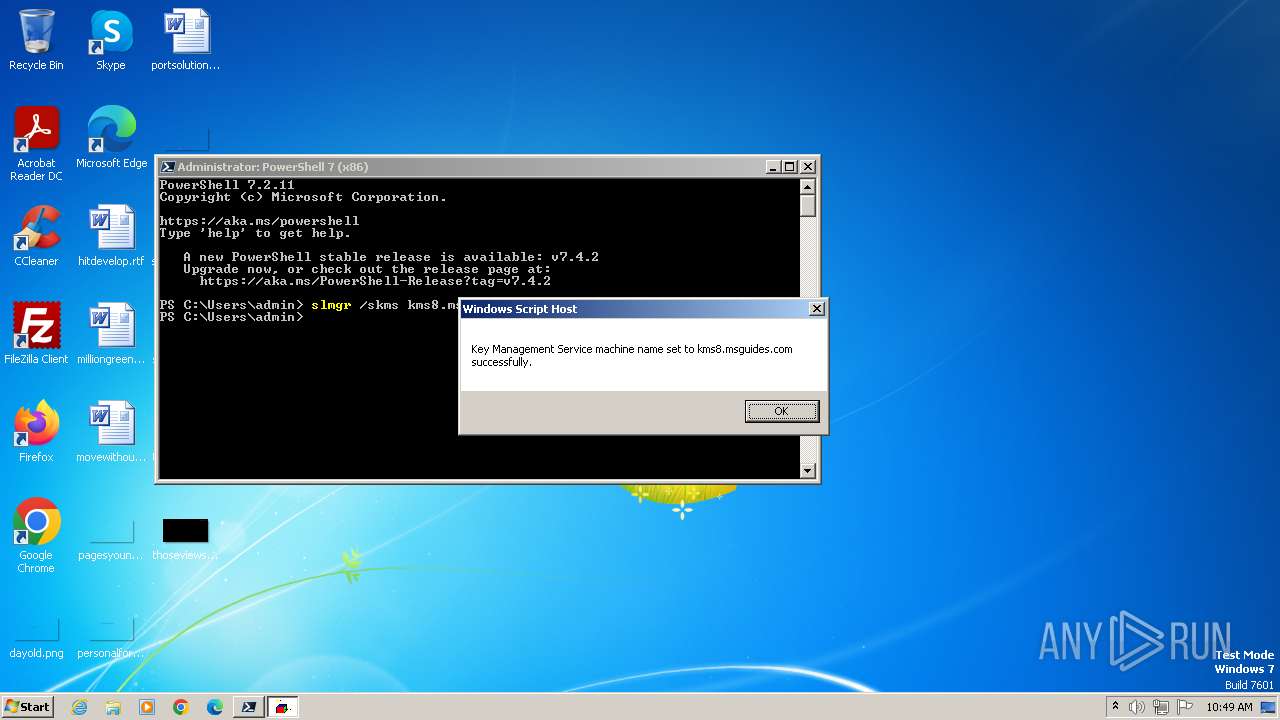Screen dimensions: 1280x720
Task: Launch FileZilla Client from desktop
Action: 36,334
